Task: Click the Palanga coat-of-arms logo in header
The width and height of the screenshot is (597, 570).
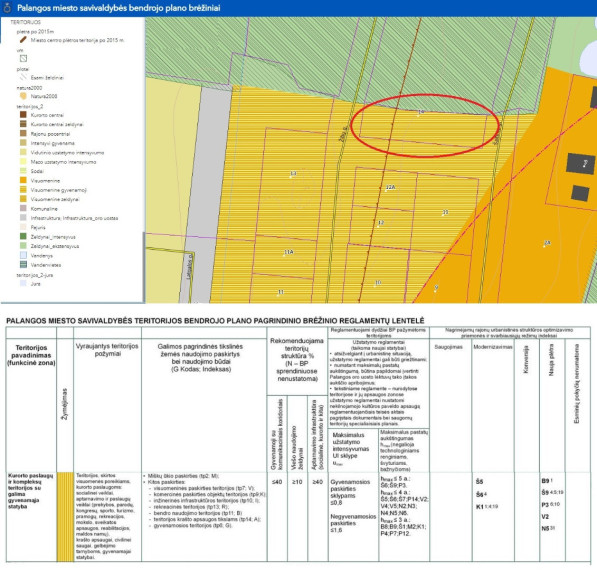Action: point(7,8)
